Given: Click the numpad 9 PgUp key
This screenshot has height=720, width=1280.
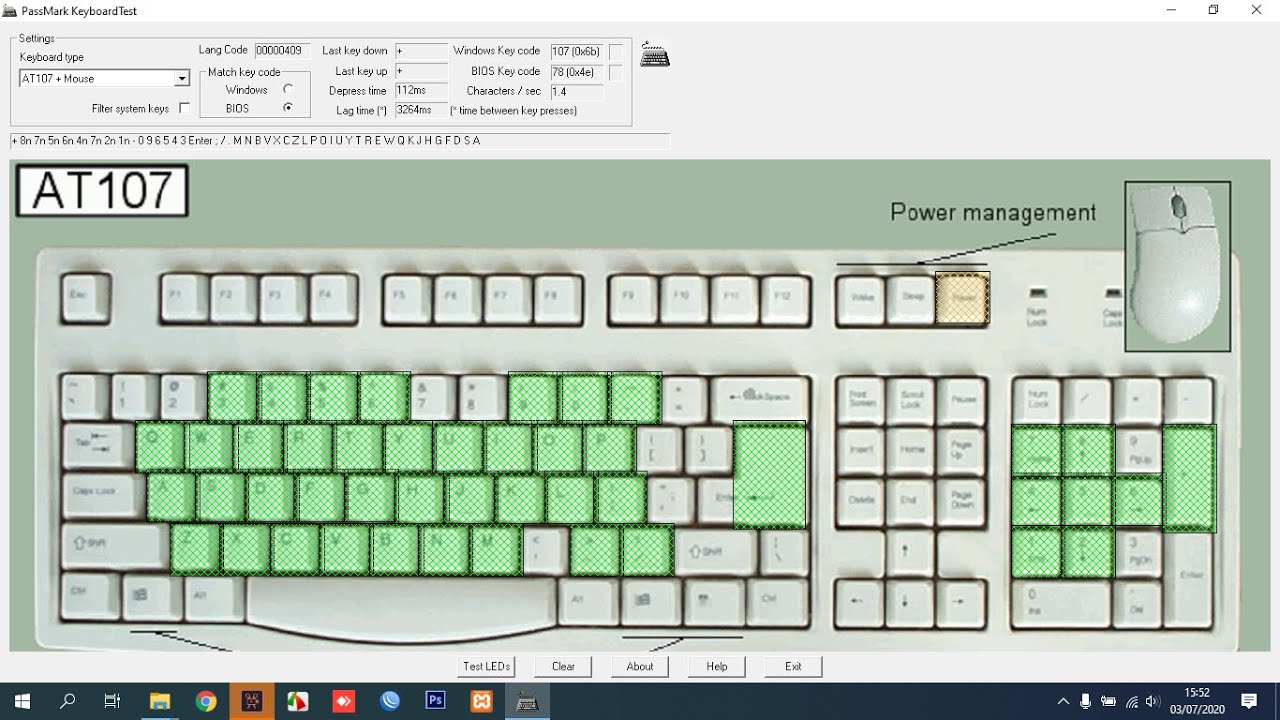Looking at the screenshot, I should (x=1138, y=450).
